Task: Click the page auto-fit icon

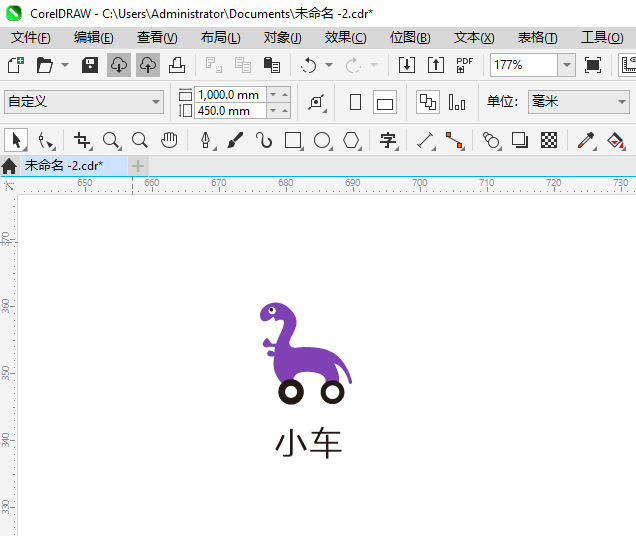Action: point(317,102)
